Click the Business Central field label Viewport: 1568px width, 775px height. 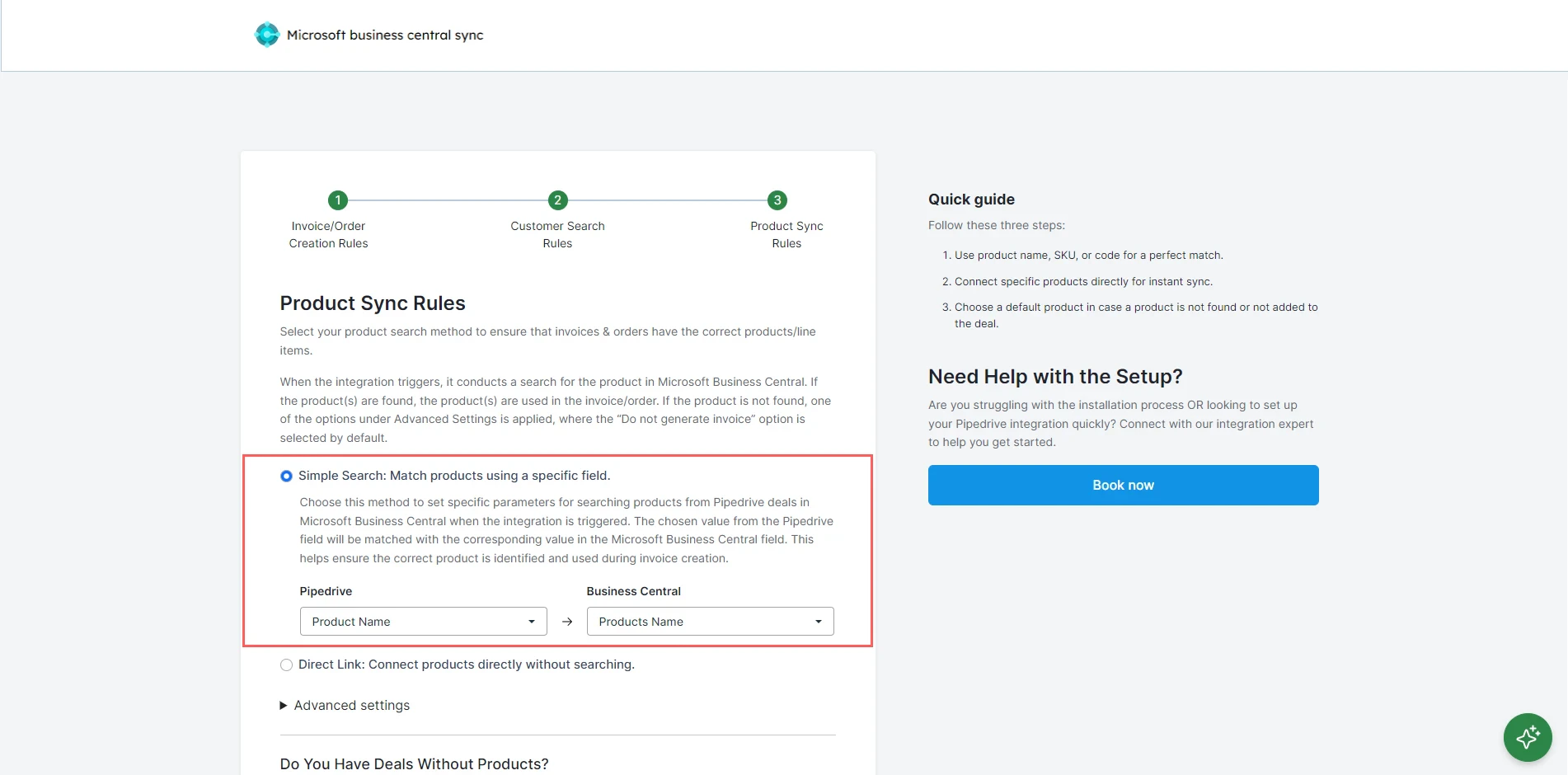pyautogui.click(x=634, y=591)
